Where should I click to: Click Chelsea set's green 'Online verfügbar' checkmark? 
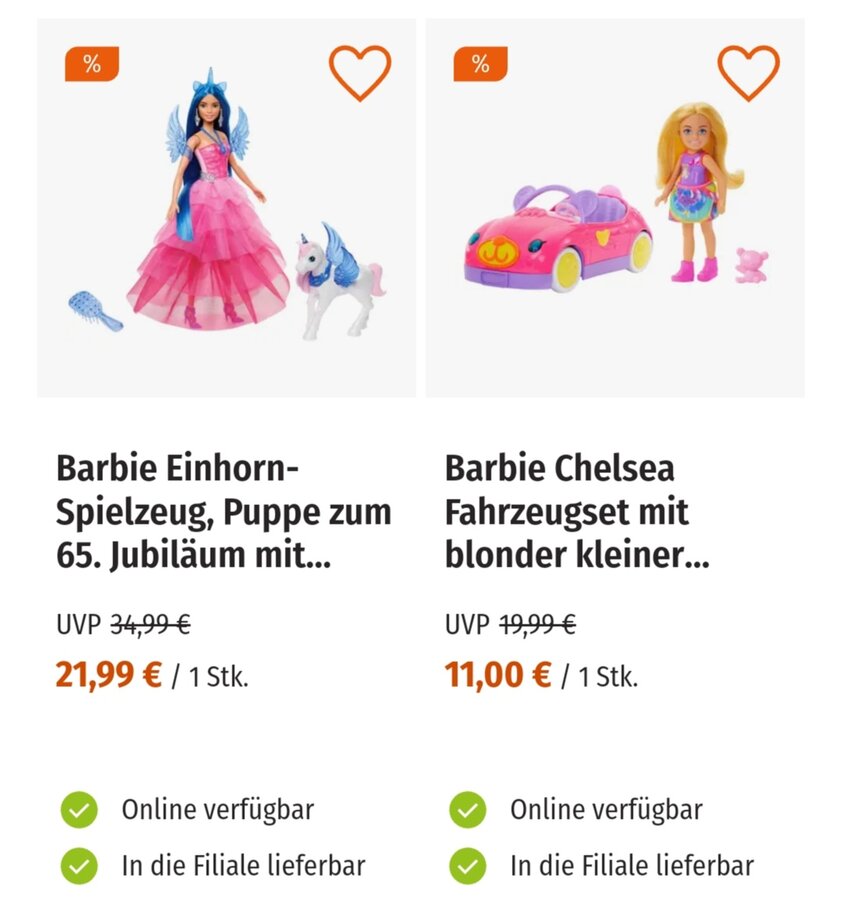(467, 809)
